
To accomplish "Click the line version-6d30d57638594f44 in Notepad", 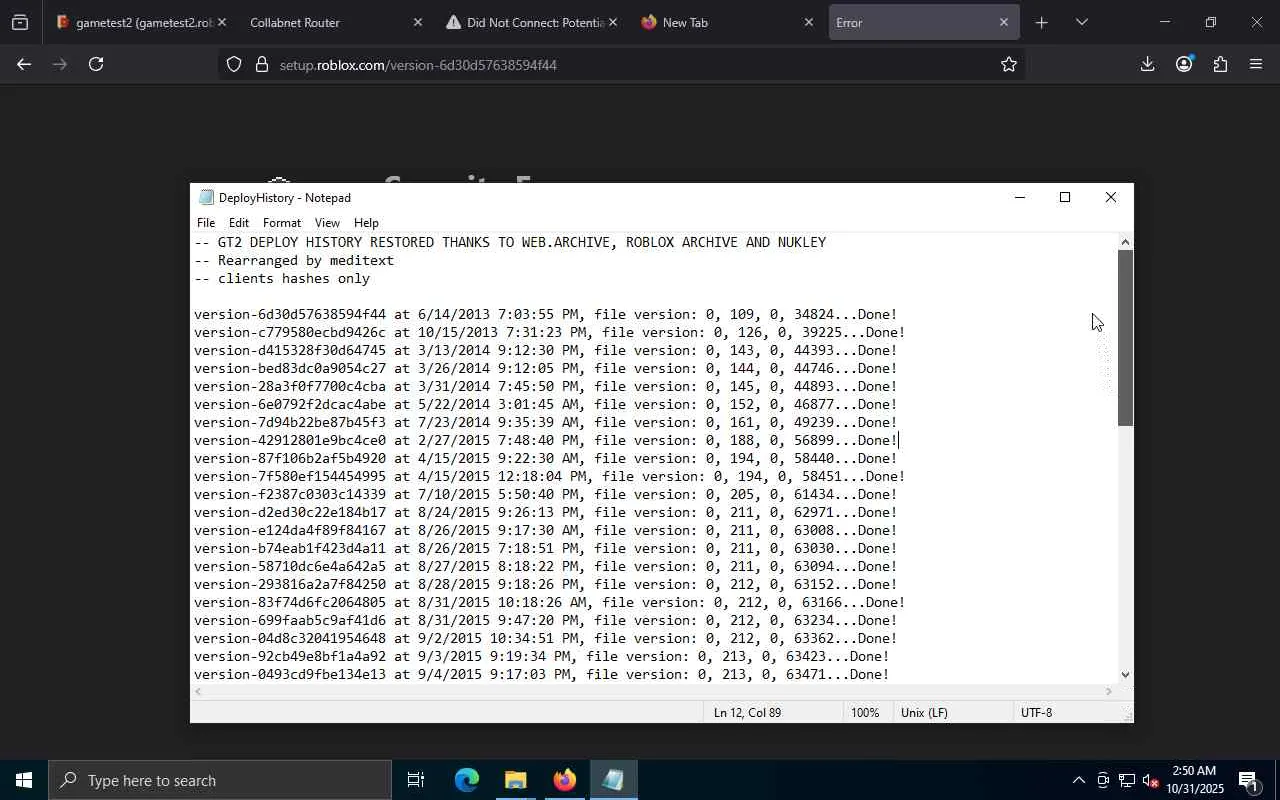I will tap(546, 314).
